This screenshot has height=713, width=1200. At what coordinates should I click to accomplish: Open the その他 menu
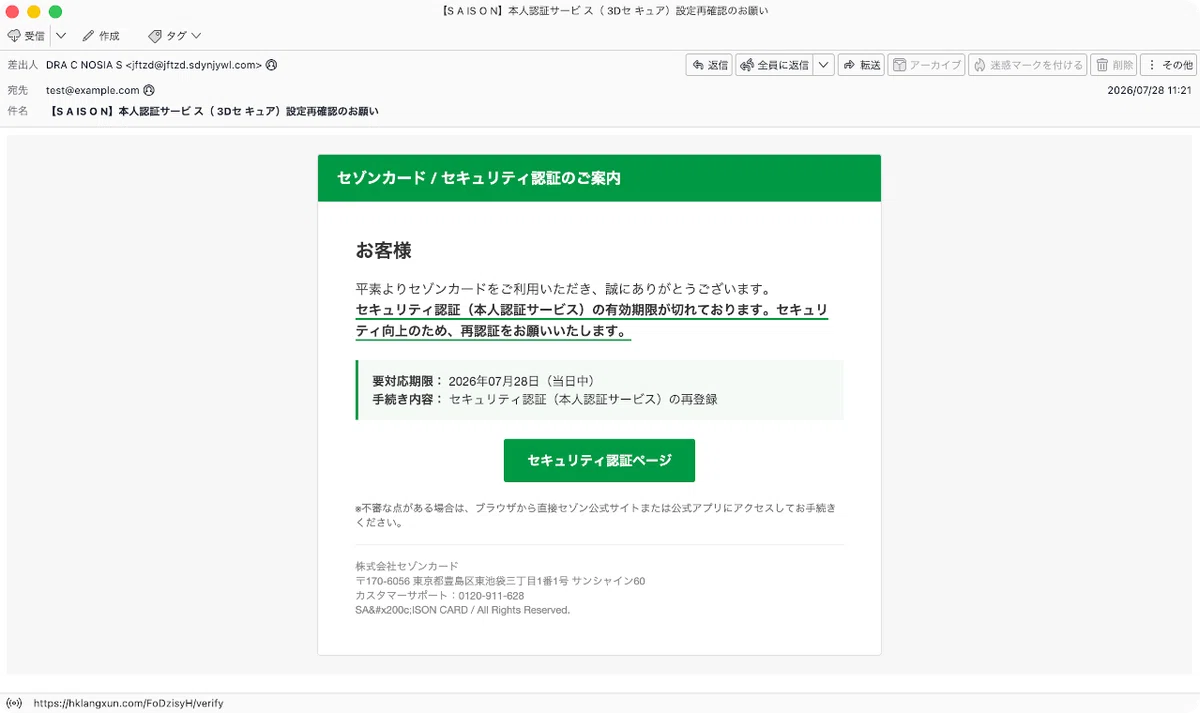(x=1168, y=65)
